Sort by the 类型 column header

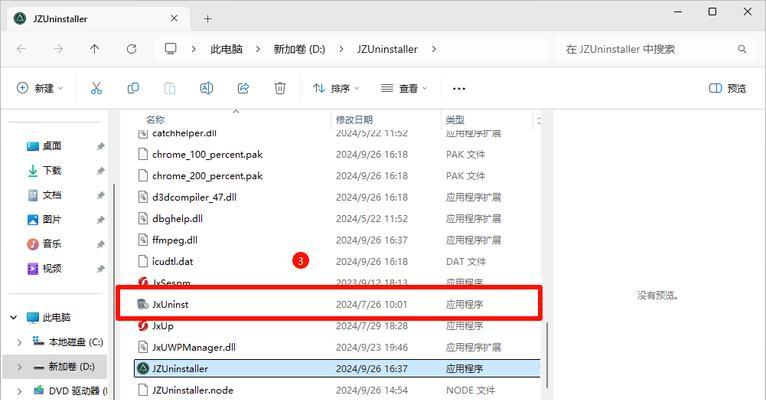[x=455, y=120]
